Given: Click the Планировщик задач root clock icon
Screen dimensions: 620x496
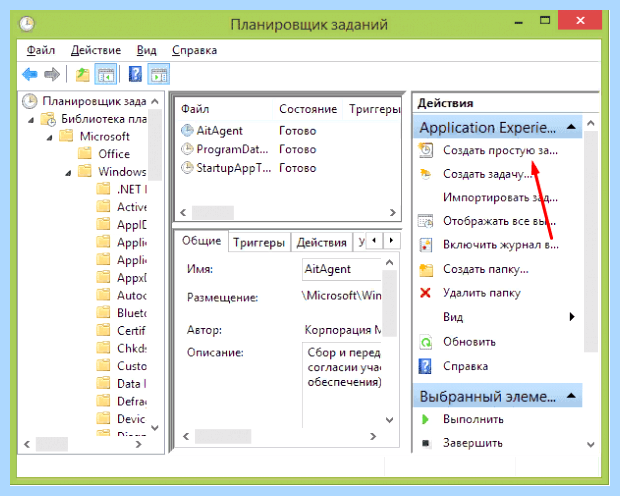Looking at the screenshot, I should click(x=30, y=101).
